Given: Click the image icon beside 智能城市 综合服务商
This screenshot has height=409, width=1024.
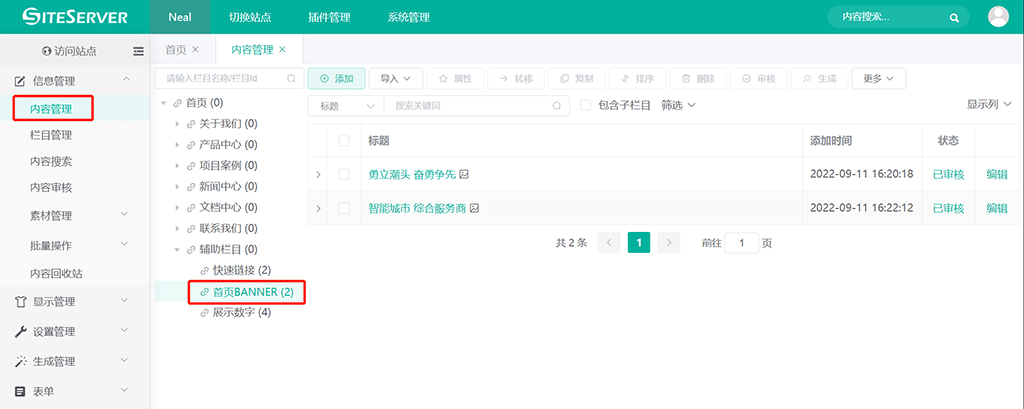Looking at the screenshot, I should 474,208.
